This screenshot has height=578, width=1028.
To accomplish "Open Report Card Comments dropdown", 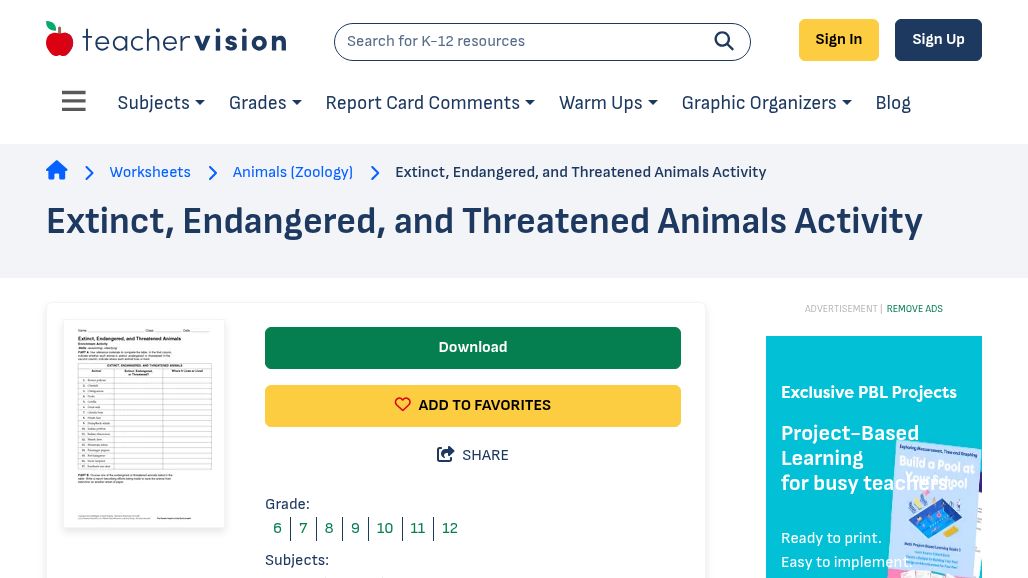I will tap(430, 103).
